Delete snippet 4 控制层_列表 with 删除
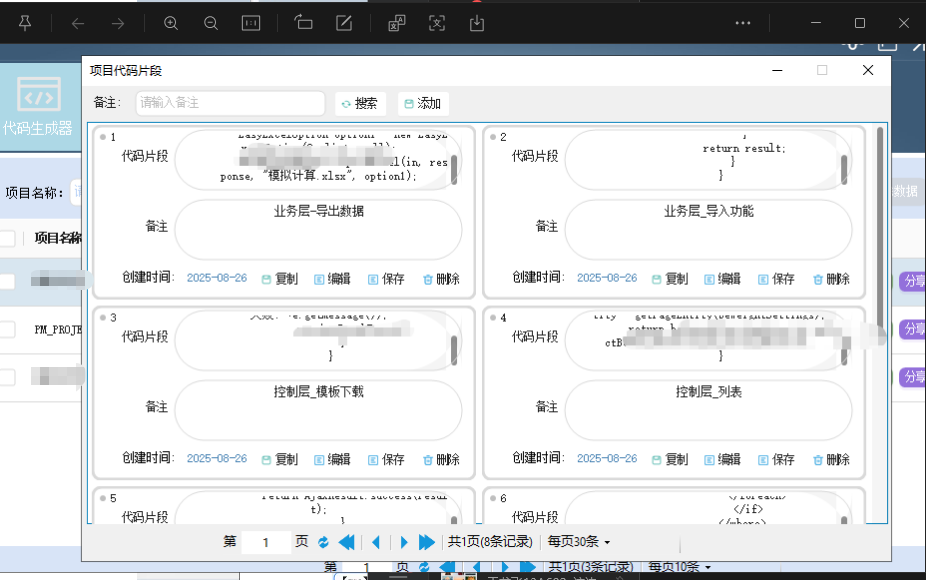This screenshot has height=580, width=926. click(x=832, y=460)
